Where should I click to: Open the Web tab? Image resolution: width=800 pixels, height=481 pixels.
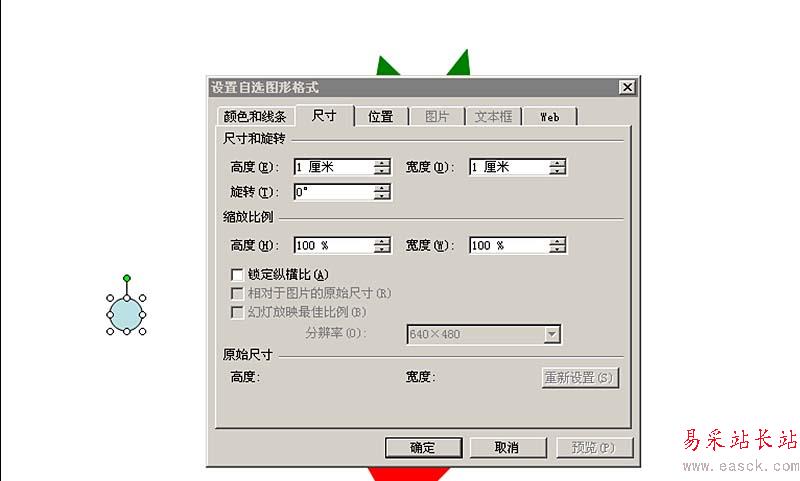(x=550, y=117)
